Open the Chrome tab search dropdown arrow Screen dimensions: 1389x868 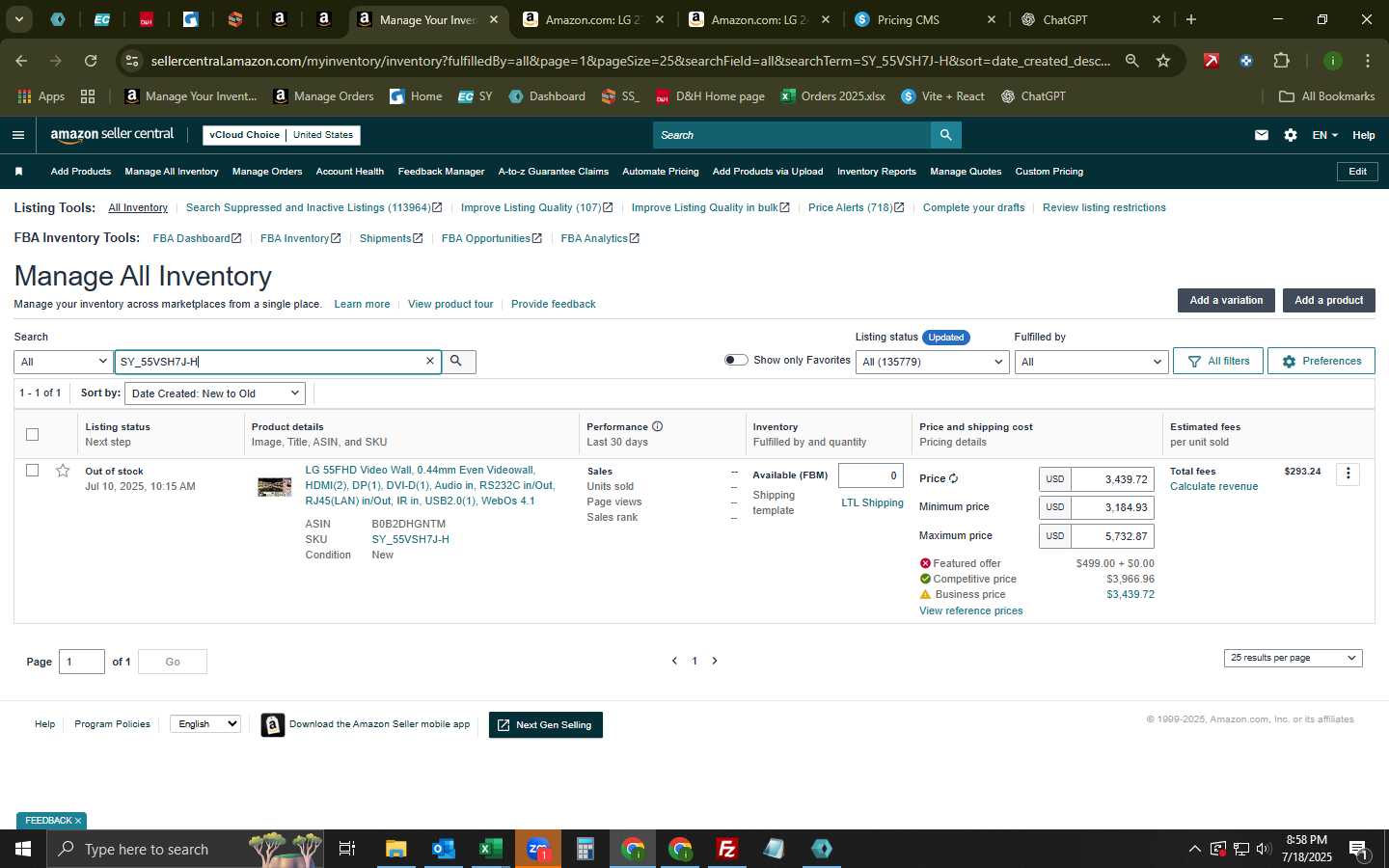[18, 19]
